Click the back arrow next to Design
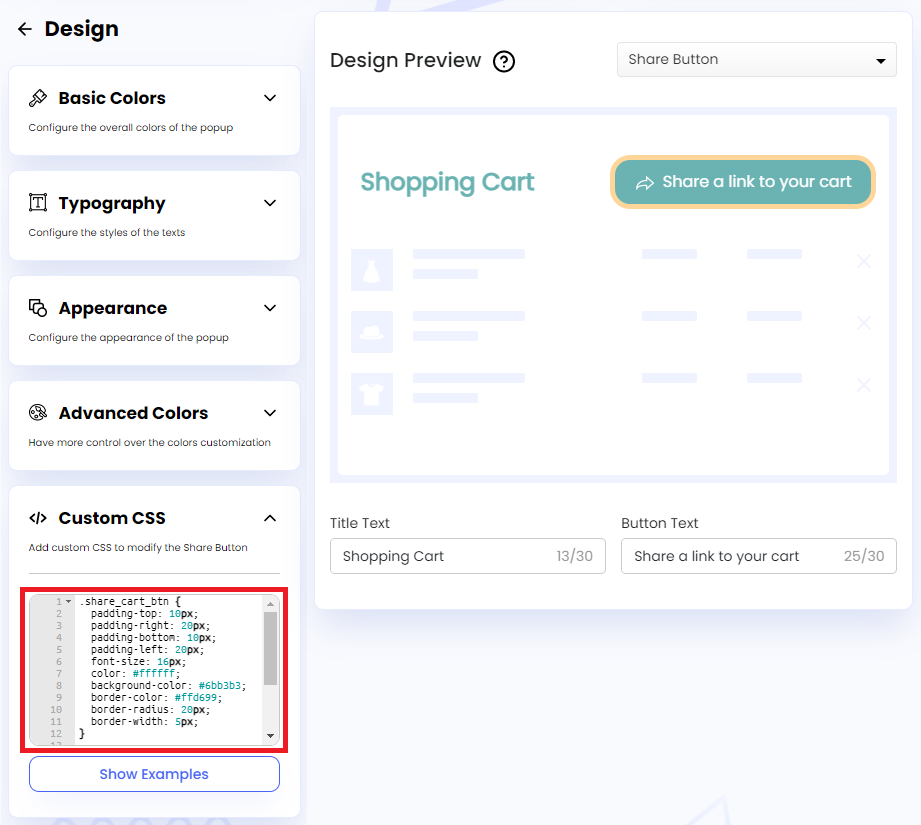Screen dimensions: 921x825 tap(24, 29)
